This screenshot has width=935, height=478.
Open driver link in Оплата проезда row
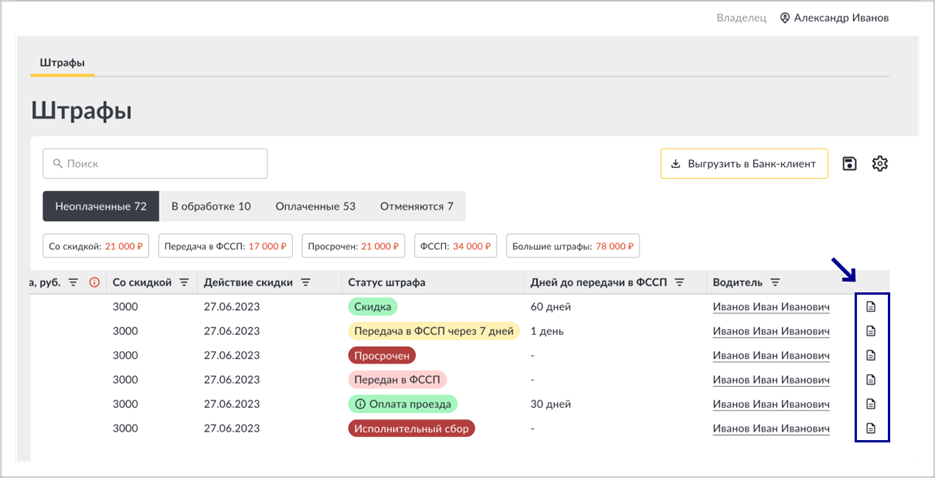coord(771,404)
